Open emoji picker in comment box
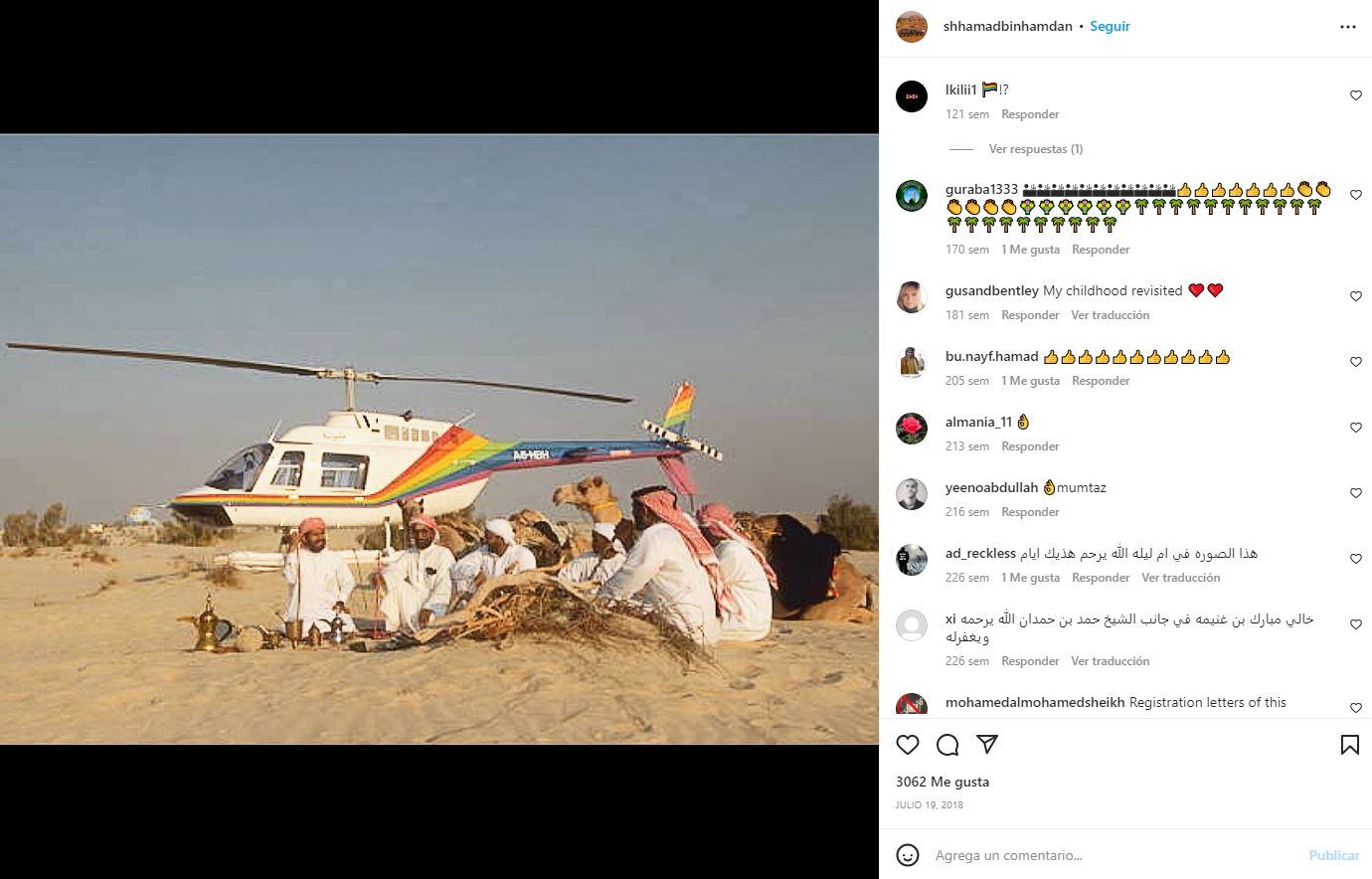This screenshot has width=1372, height=879. (908, 855)
